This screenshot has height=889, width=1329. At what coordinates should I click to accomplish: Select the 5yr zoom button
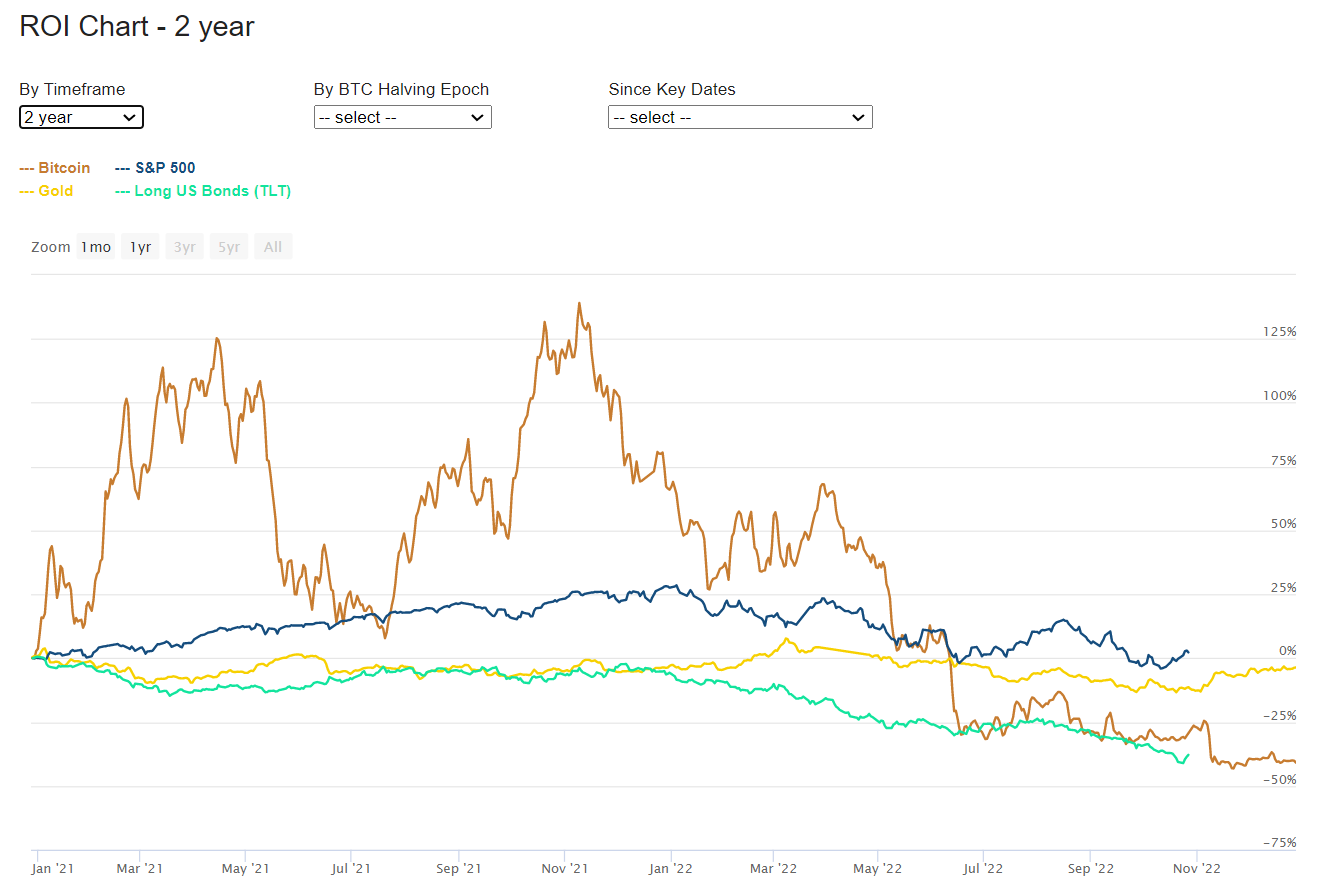(229, 247)
